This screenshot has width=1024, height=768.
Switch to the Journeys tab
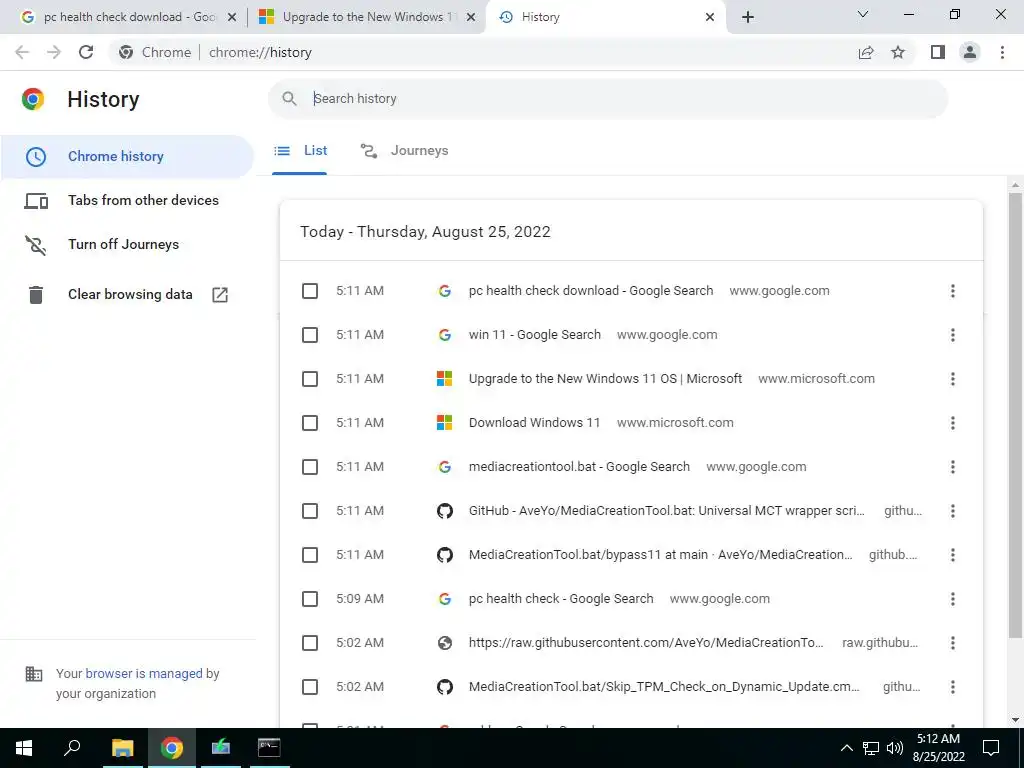click(x=404, y=151)
